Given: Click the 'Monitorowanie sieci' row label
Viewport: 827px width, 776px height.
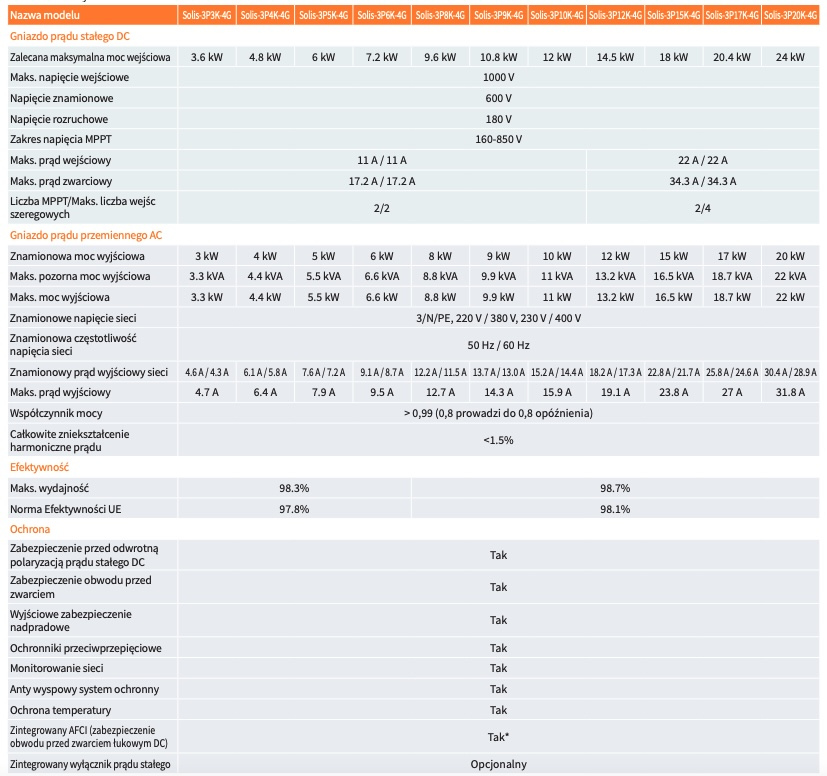Looking at the screenshot, I should pos(56,668).
